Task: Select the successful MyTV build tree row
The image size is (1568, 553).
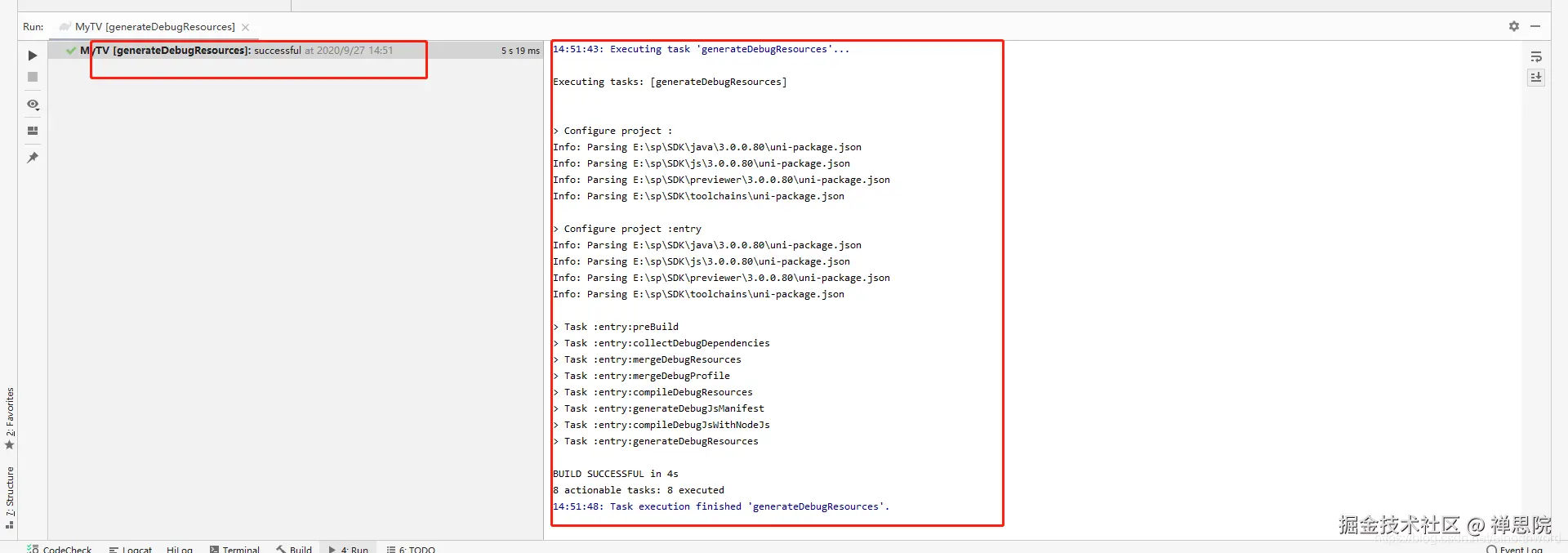Action: click(296, 51)
